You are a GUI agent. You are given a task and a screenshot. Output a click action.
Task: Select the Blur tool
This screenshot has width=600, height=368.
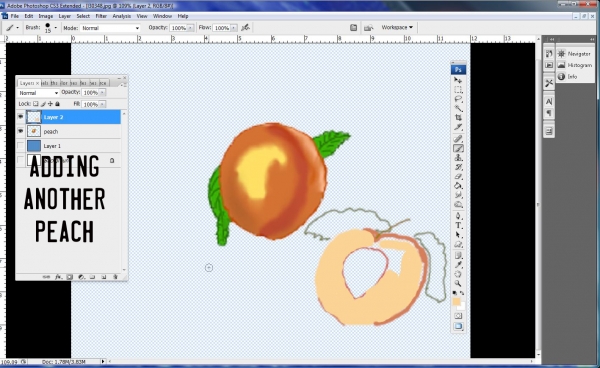[458, 195]
